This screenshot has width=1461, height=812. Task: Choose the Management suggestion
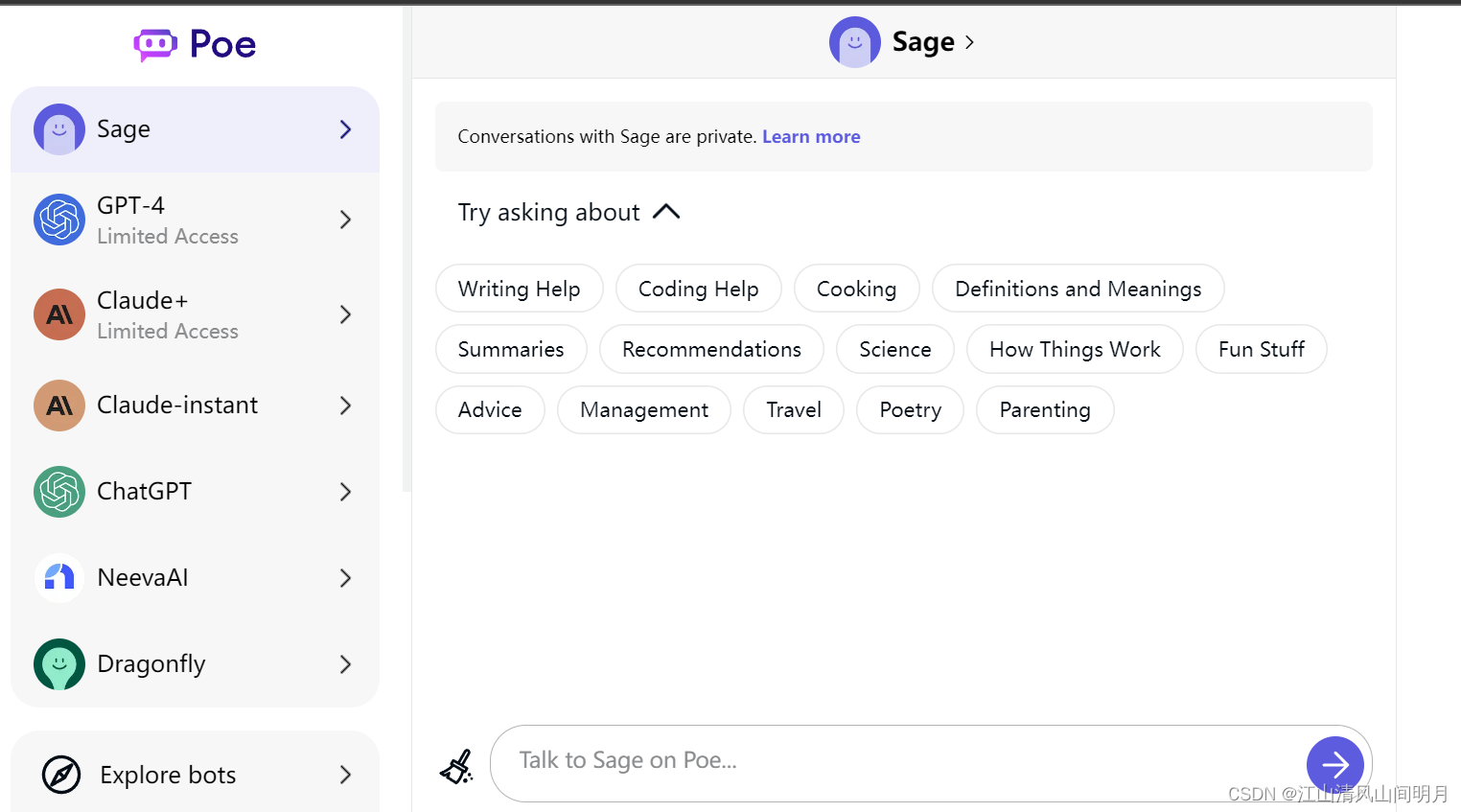[644, 409]
